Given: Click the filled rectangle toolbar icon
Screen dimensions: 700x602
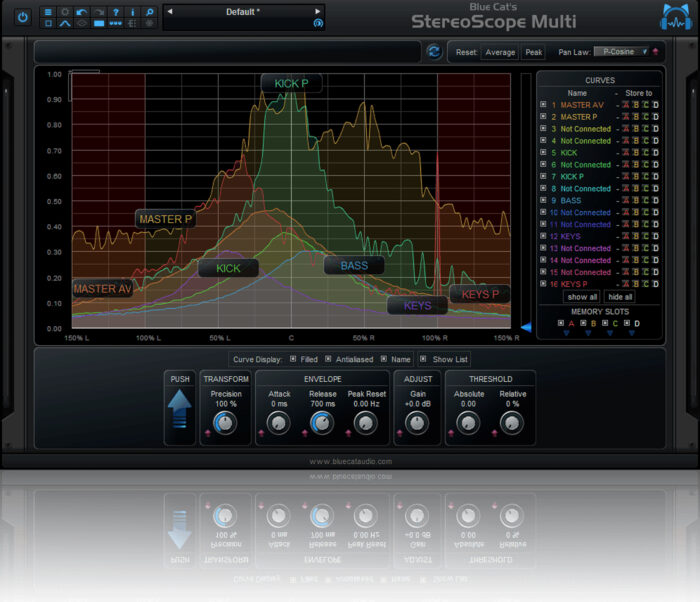Looking at the screenshot, I should pos(99,23).
